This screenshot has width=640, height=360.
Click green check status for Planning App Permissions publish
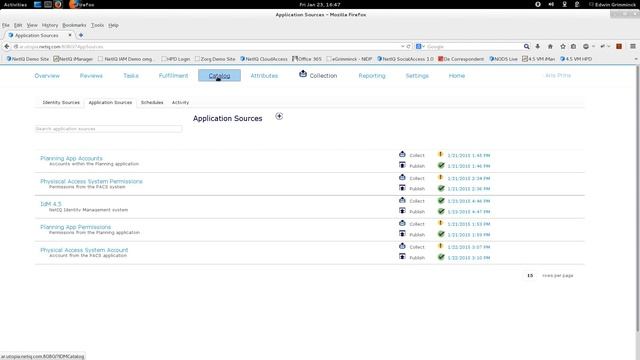click(x=441, y=234)
